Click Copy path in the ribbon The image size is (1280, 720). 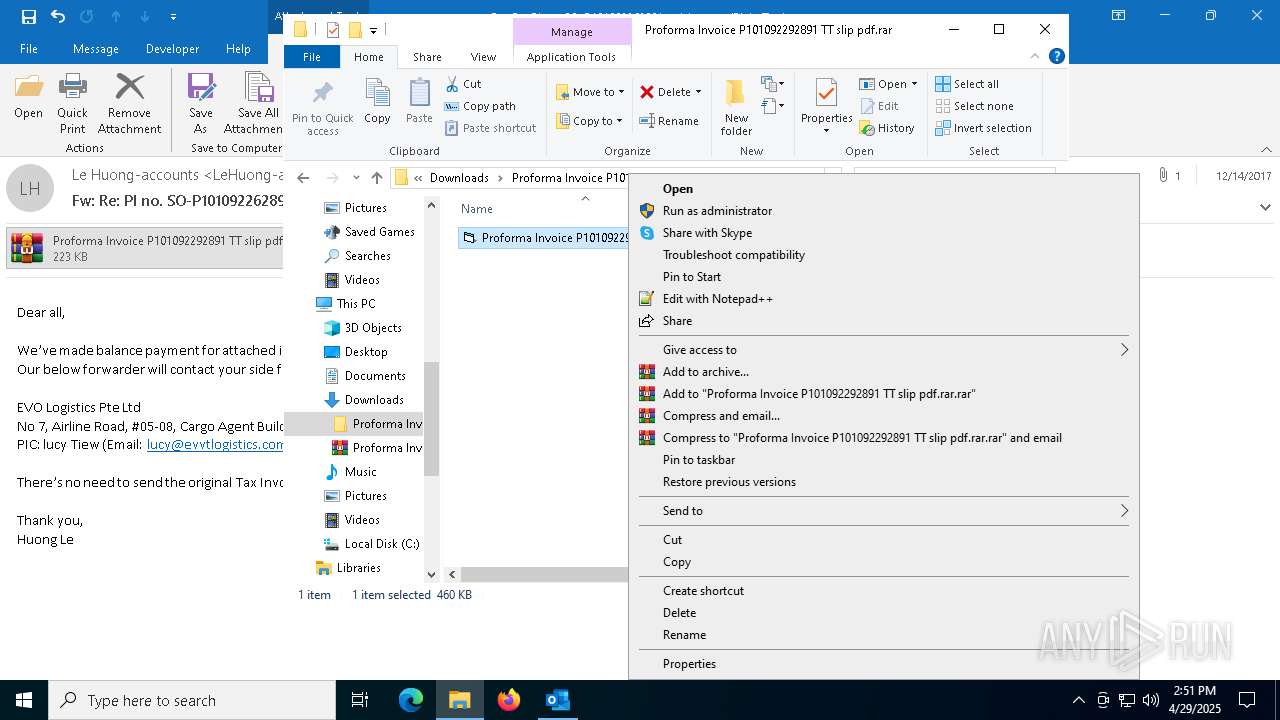[x=480, y=106]
